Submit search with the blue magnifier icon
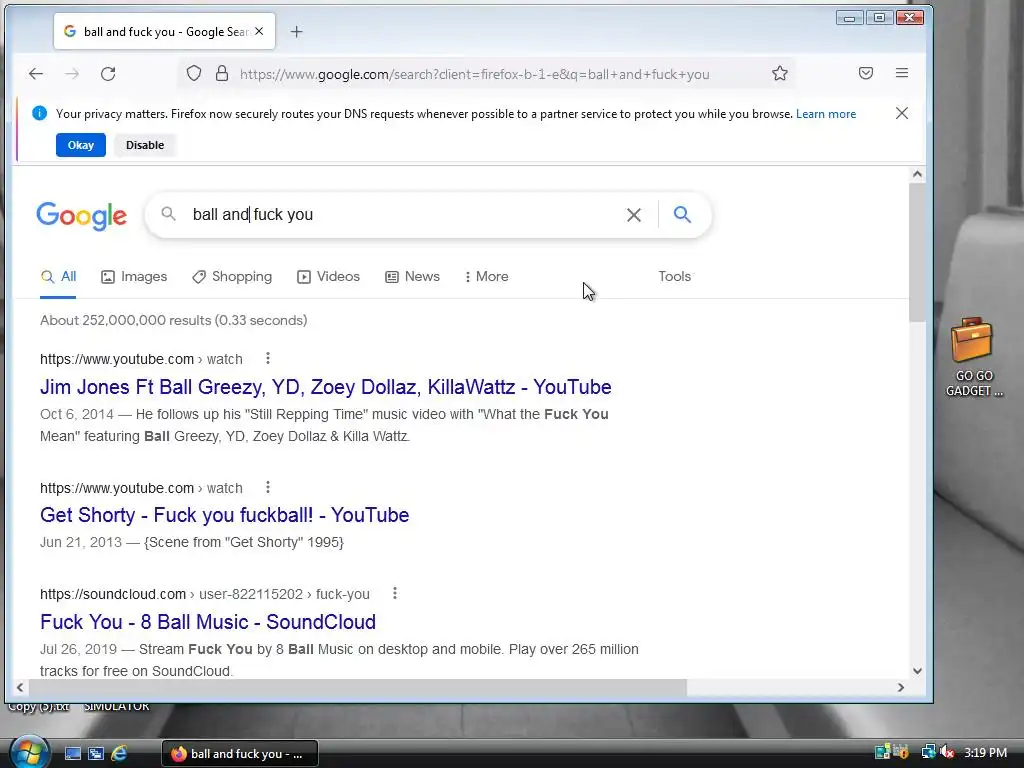The width and height of the screenshot is (1024, 768). pos(682,214)
